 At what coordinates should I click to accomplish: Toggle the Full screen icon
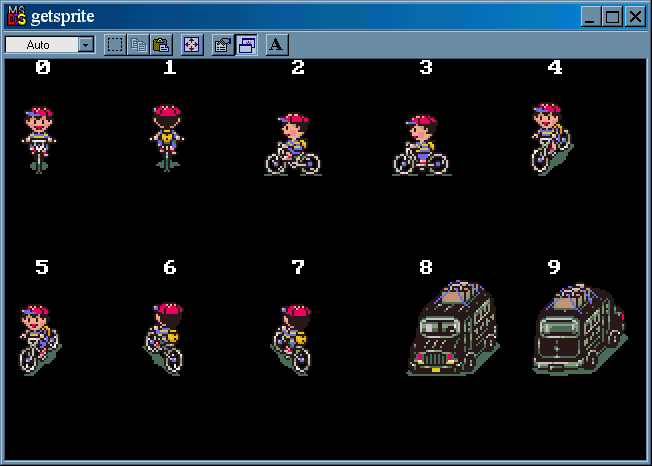click(x=192, y=44)
